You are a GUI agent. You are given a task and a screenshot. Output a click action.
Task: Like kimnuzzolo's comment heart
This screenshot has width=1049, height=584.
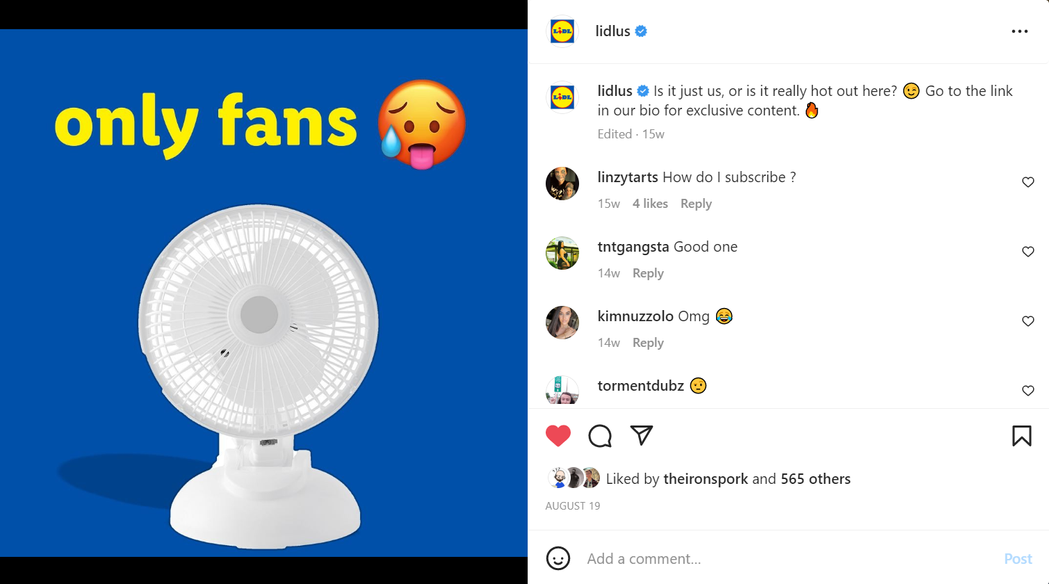[1028, 321]
